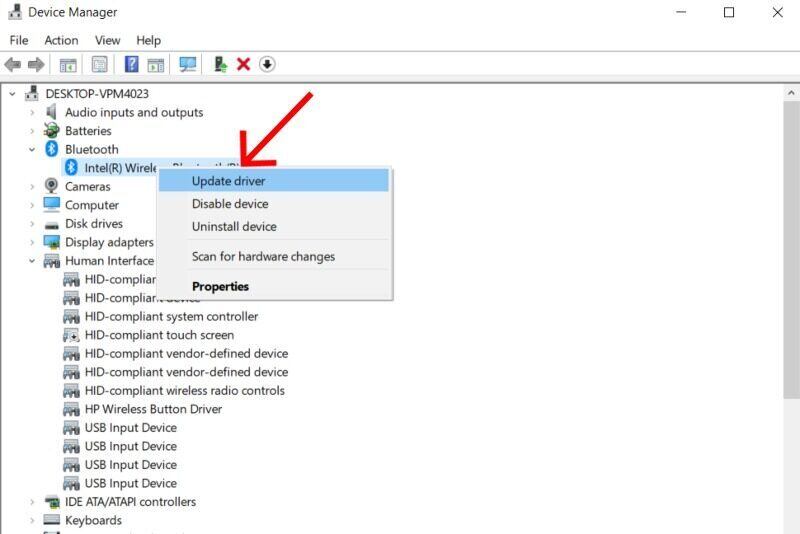Click the Update device driver toolbar icon
Image resolution: width=800 pixels, height=534 pixels.
(x=220, y=64)
